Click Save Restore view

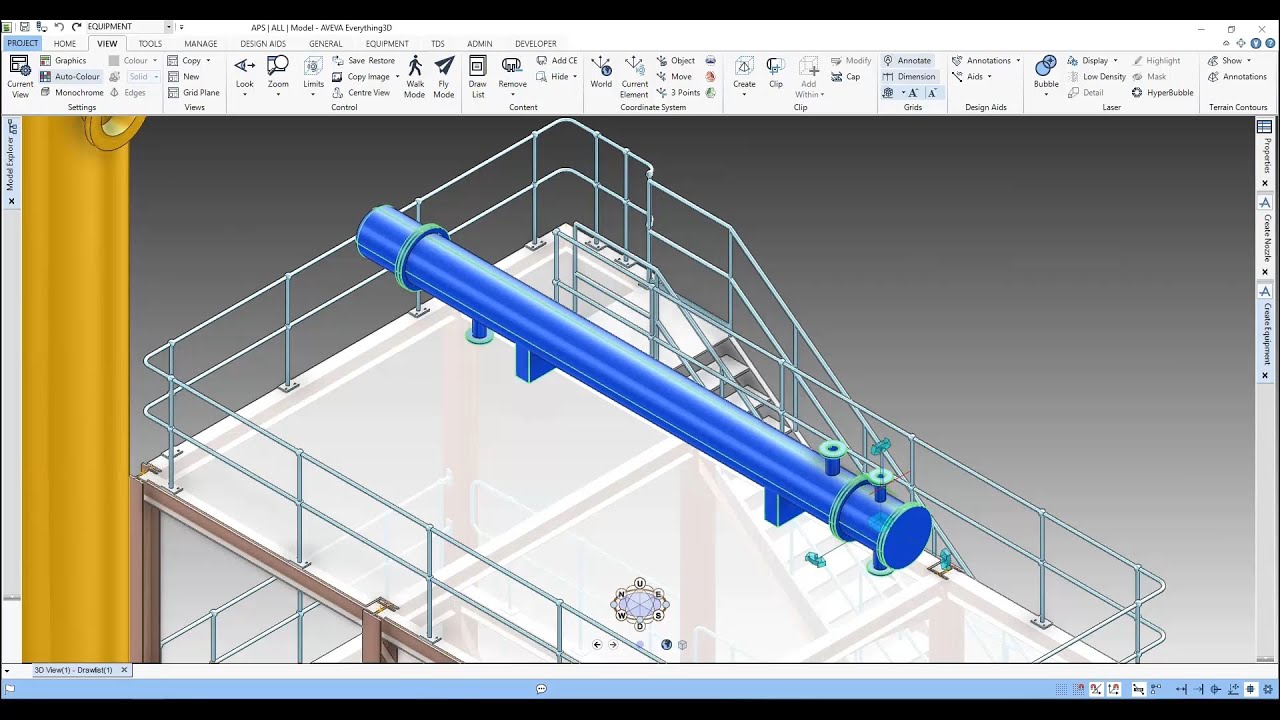tap(363, 61)
